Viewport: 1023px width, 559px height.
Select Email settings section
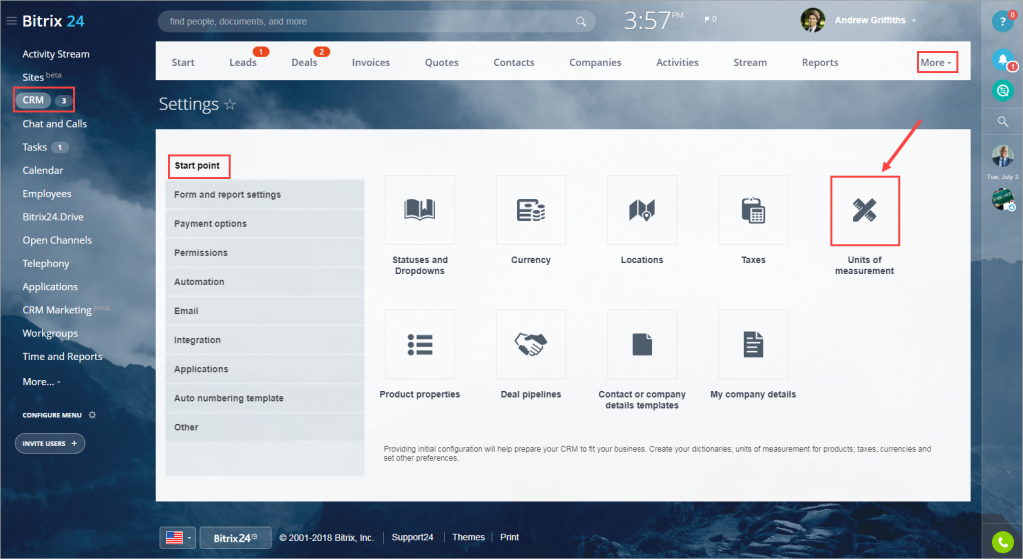(265, 310)
